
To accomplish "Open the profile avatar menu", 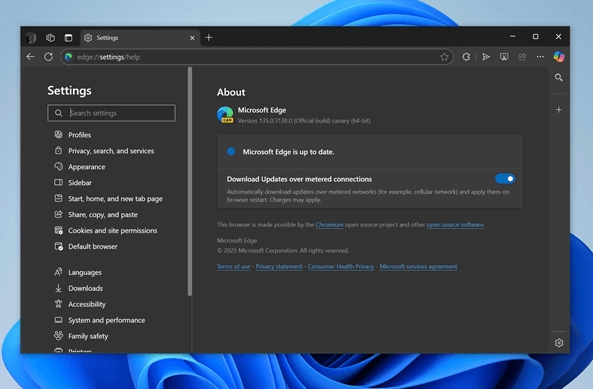I will [31, 38].
